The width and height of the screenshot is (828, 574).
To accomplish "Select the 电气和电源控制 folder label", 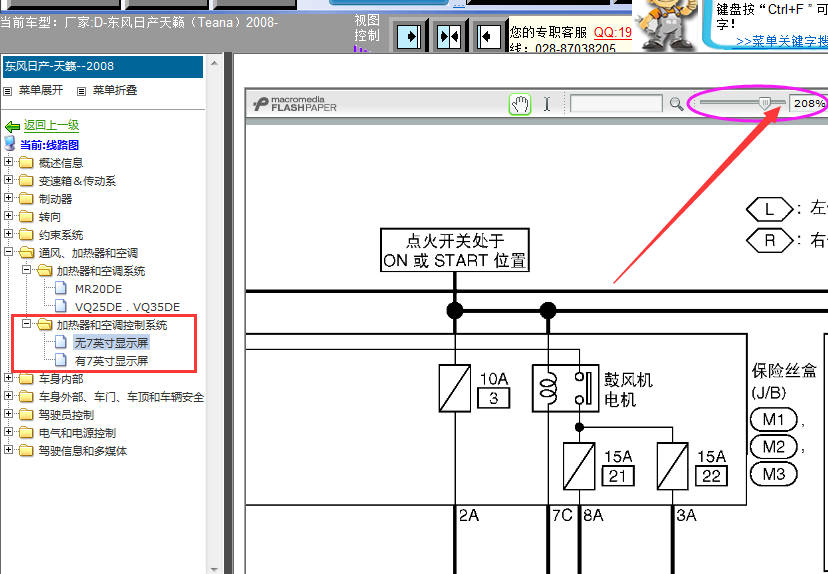I will (x=77, y=432).
